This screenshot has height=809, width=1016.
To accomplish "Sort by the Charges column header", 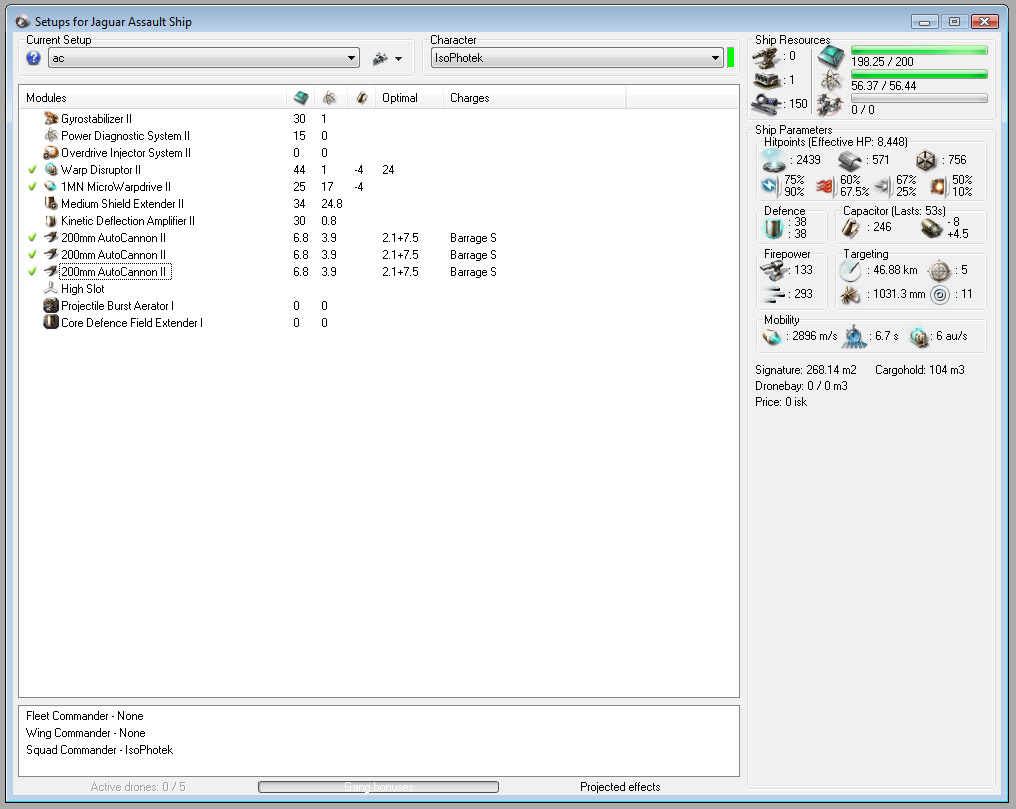I will pos(535,98).
